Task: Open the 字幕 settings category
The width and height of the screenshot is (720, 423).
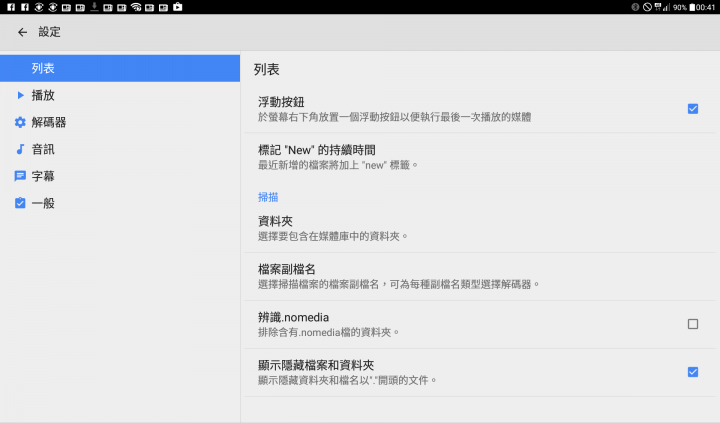Action: 120,176
